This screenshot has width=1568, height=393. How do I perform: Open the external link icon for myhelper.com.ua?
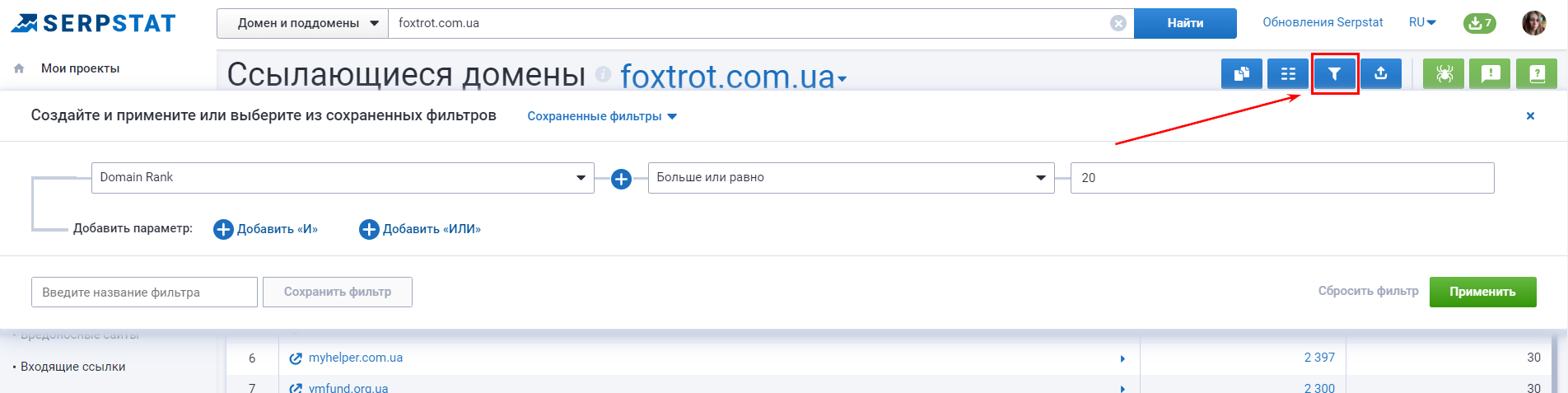(x=296, y=358)
